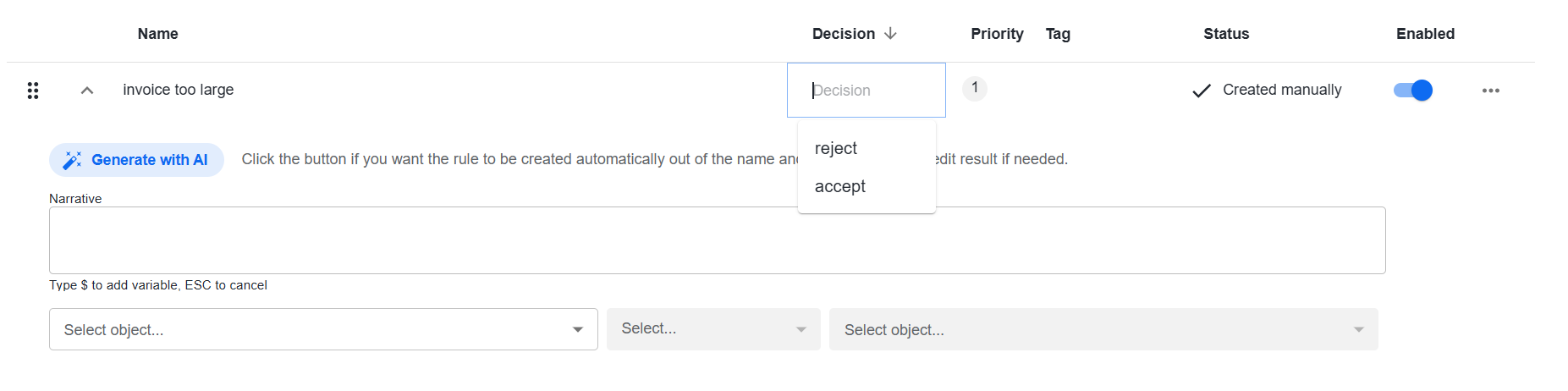Collapse the invoice too large rule
This screenshot has width=1568, height=391.
tap(87, 91)
